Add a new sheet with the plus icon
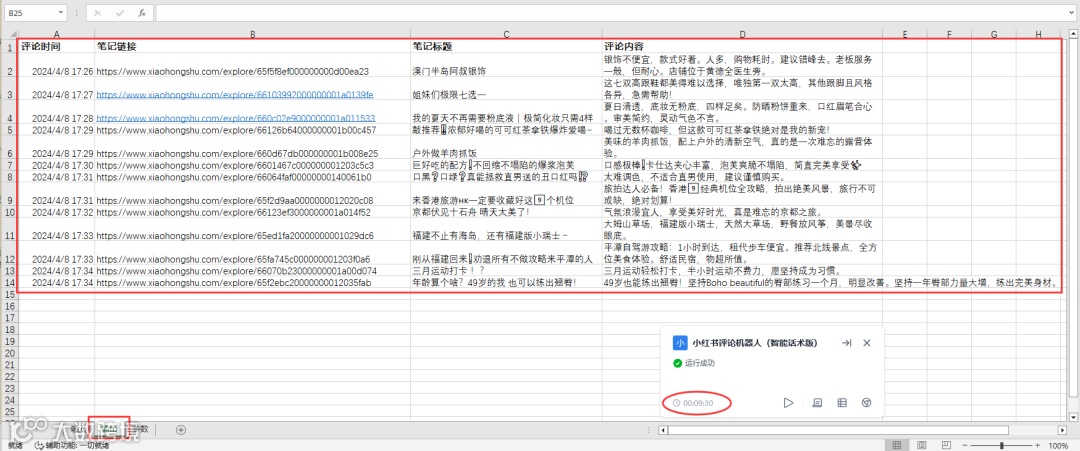 tap(181, 430)
